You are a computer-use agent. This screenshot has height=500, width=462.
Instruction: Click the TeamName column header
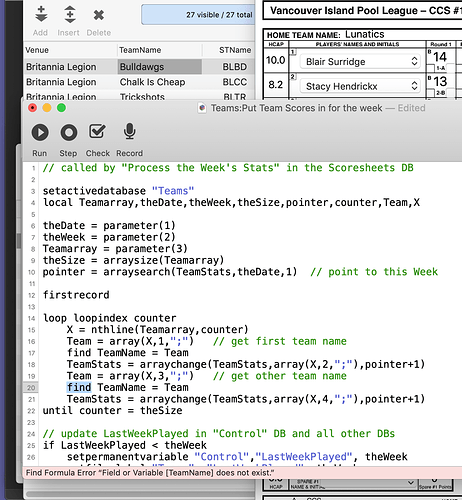click(x=140, y=50)
